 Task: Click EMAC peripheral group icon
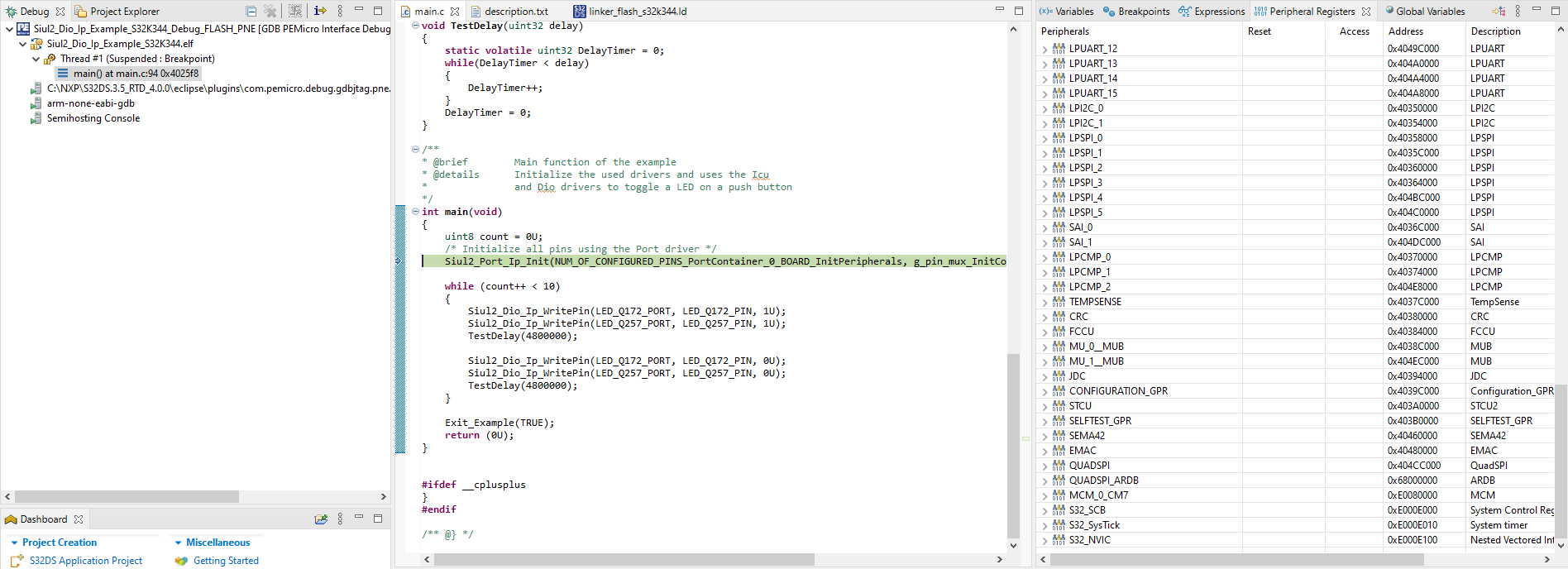tap(1059, 451)
